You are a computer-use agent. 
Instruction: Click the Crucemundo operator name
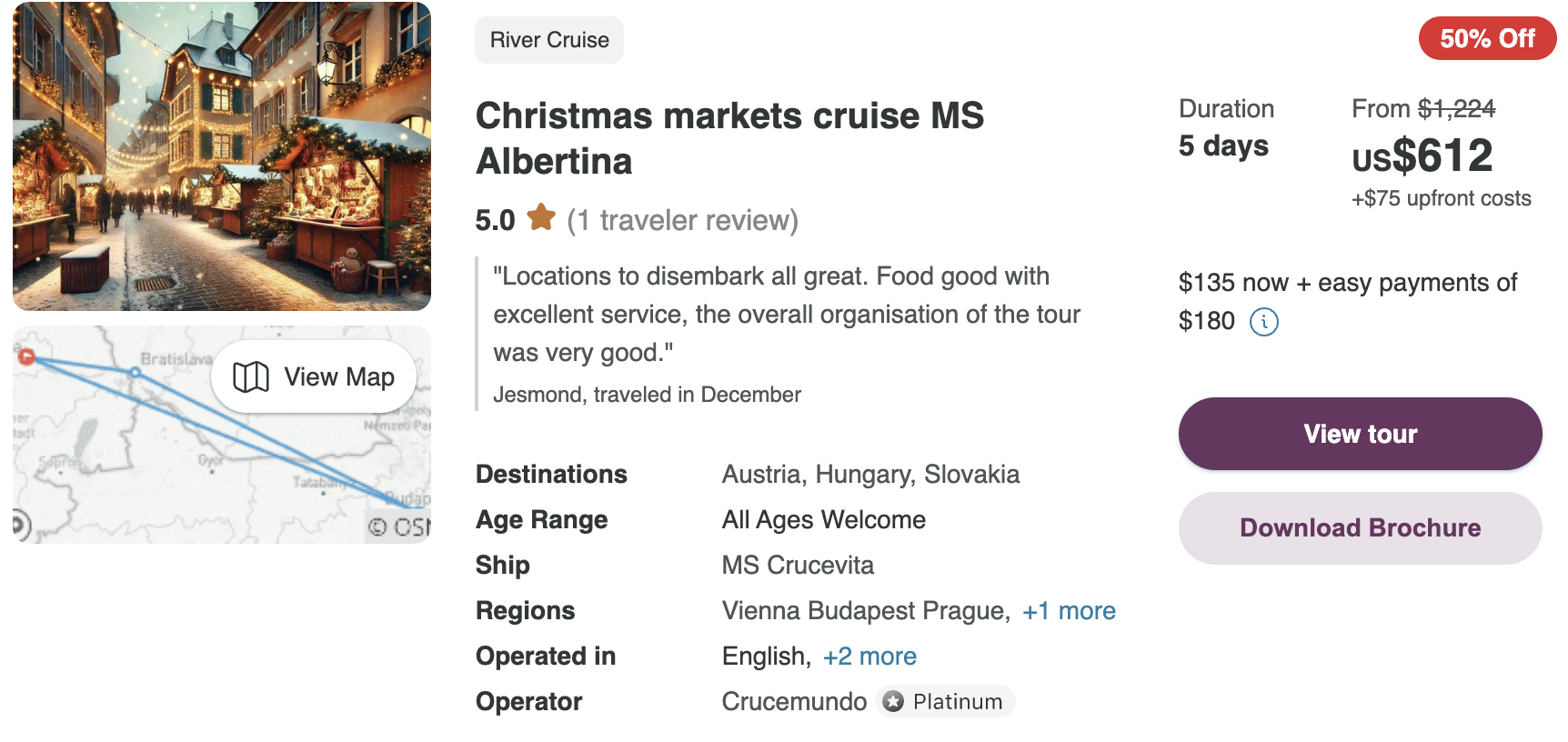[x=794, y=702]
